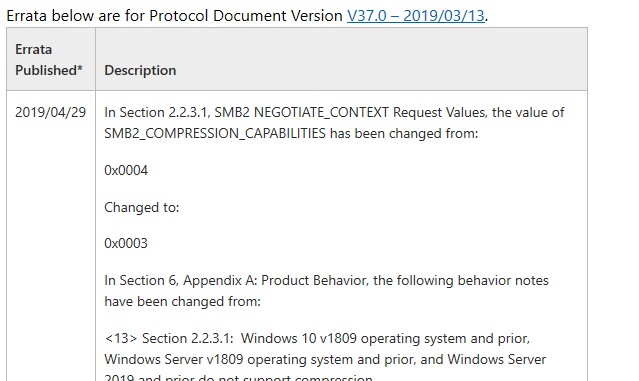Viewport: 639px width, 381px height.
Task: Click the old value 0x0004
Action: pos(126,170)
